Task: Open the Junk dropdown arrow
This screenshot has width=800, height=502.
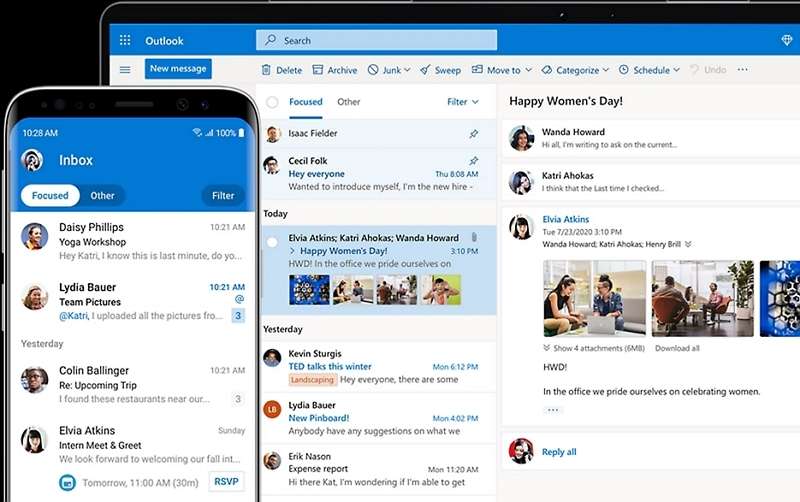Action: point(407,69)
